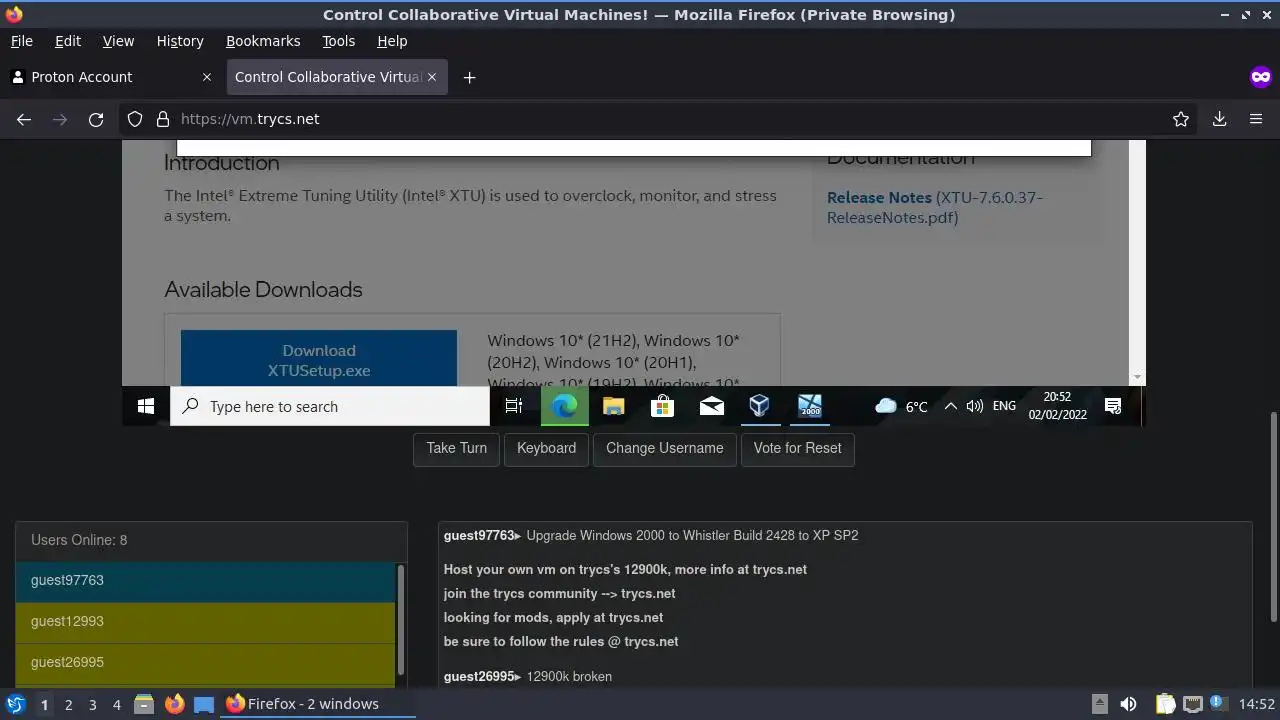Click the users list scrollbar
The image size is (1280, 720).
pos(401,620)
